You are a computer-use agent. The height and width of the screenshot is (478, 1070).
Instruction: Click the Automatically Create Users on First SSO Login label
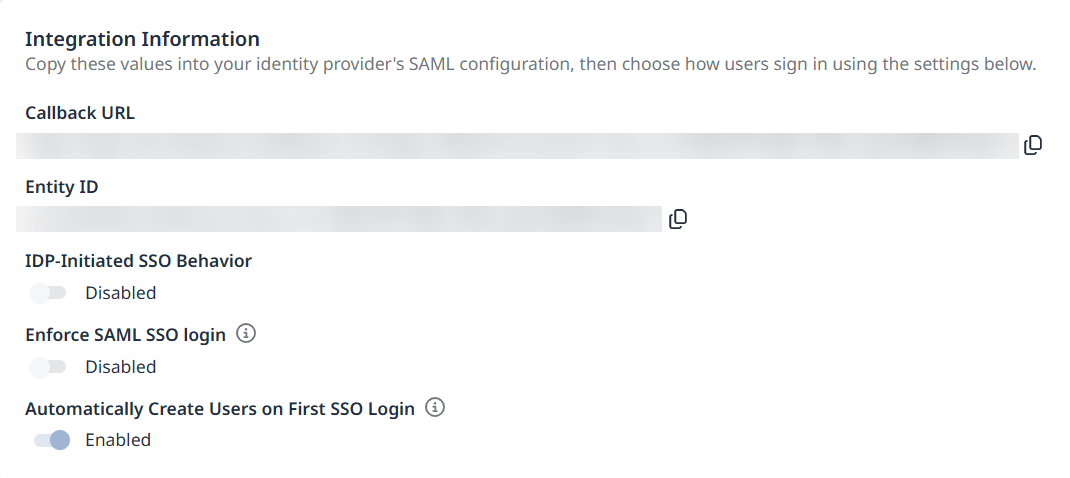[220, 408]
